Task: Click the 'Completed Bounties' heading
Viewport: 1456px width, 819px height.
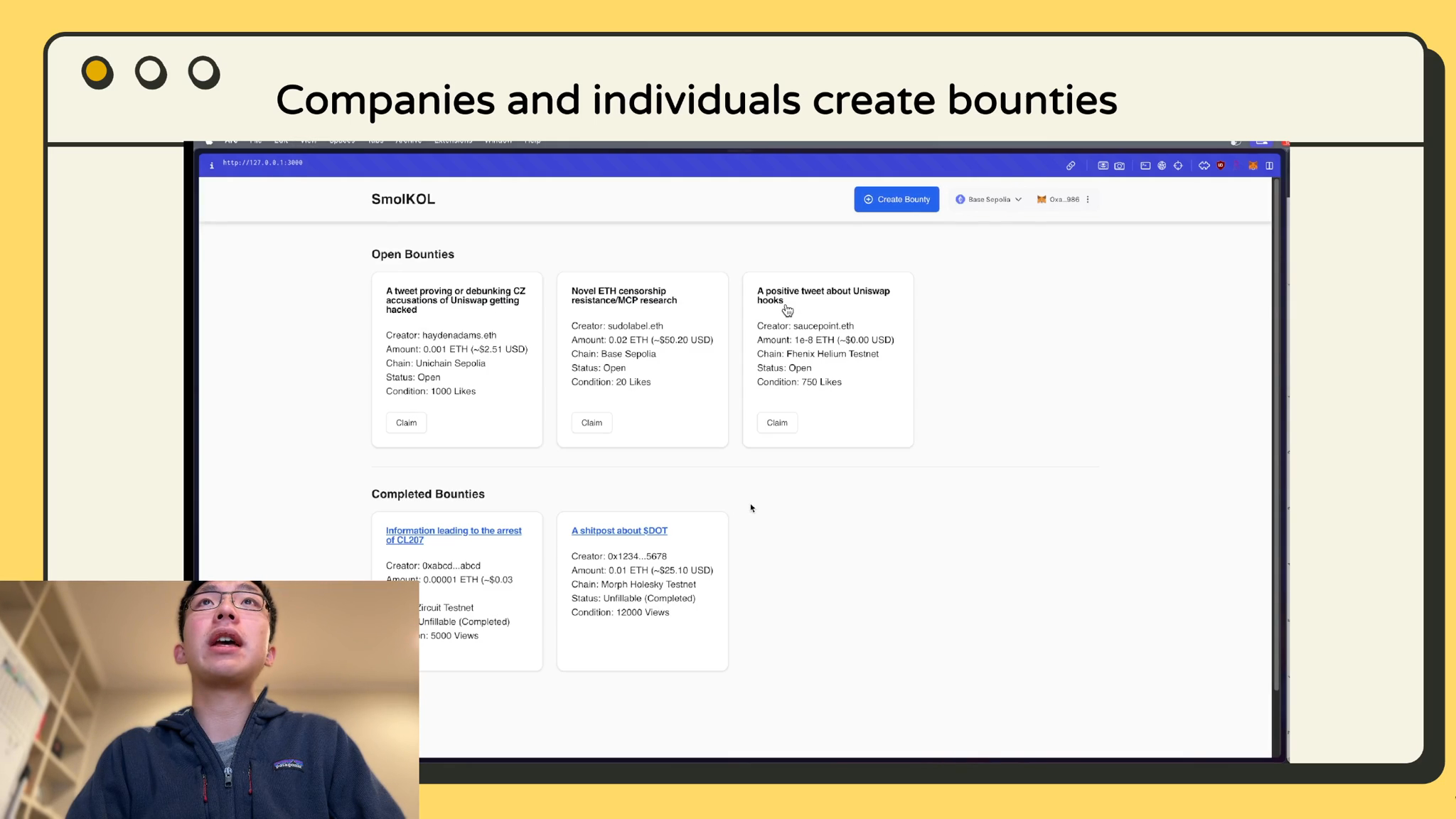Action: point(428,494)
